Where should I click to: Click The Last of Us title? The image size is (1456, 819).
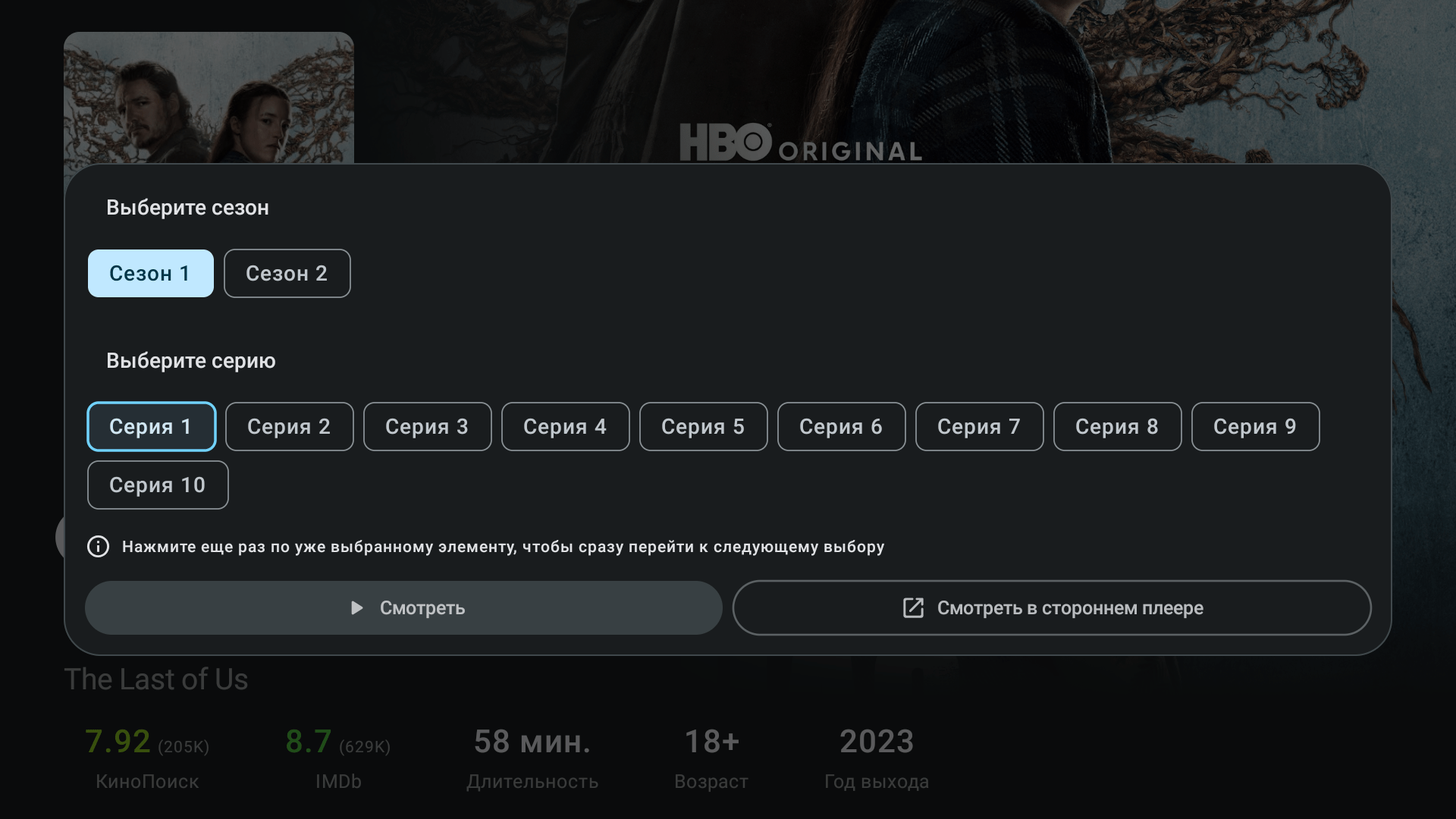[x=156, y=679]
